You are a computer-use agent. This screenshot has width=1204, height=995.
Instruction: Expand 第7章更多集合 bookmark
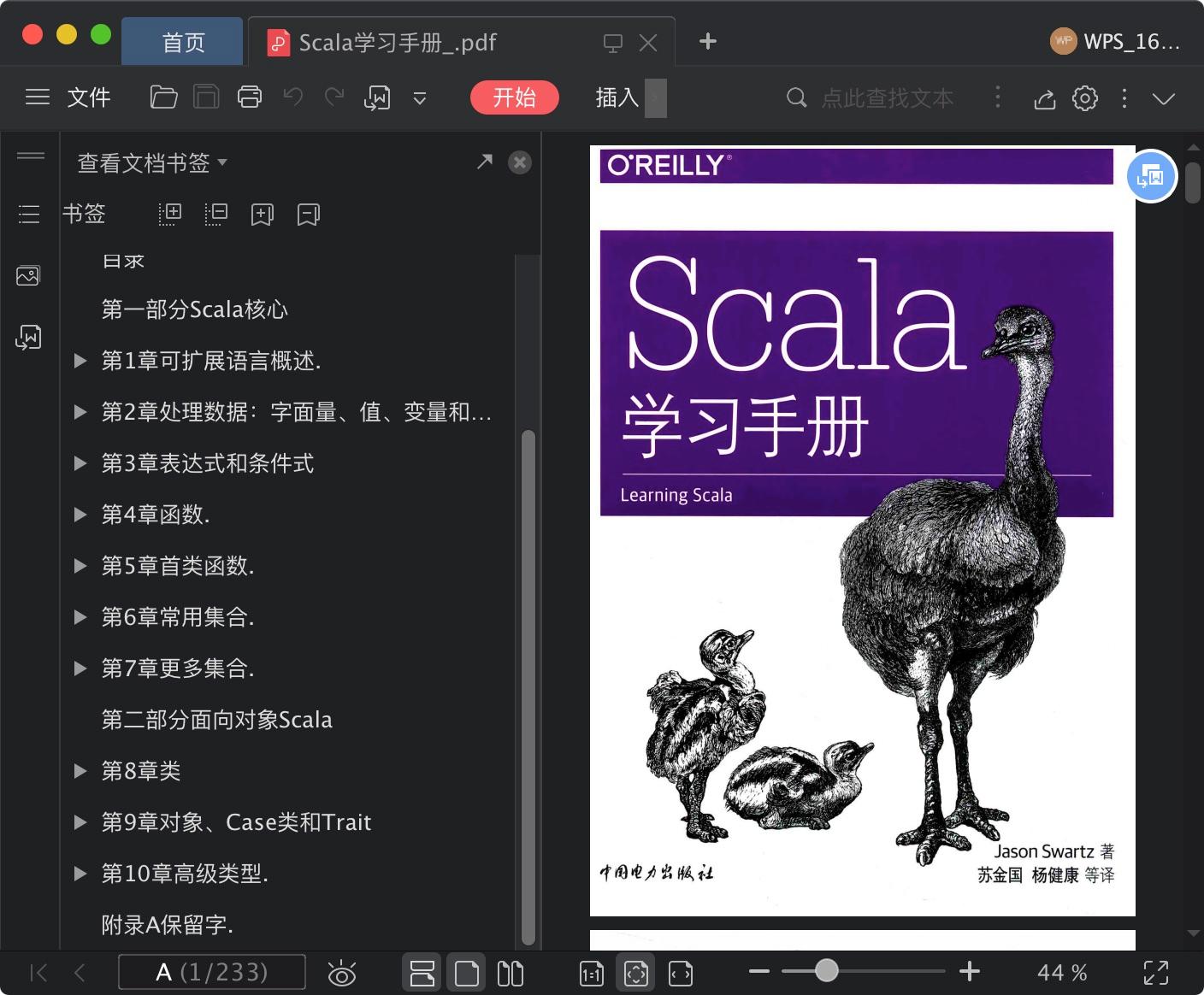pos(80,668)
